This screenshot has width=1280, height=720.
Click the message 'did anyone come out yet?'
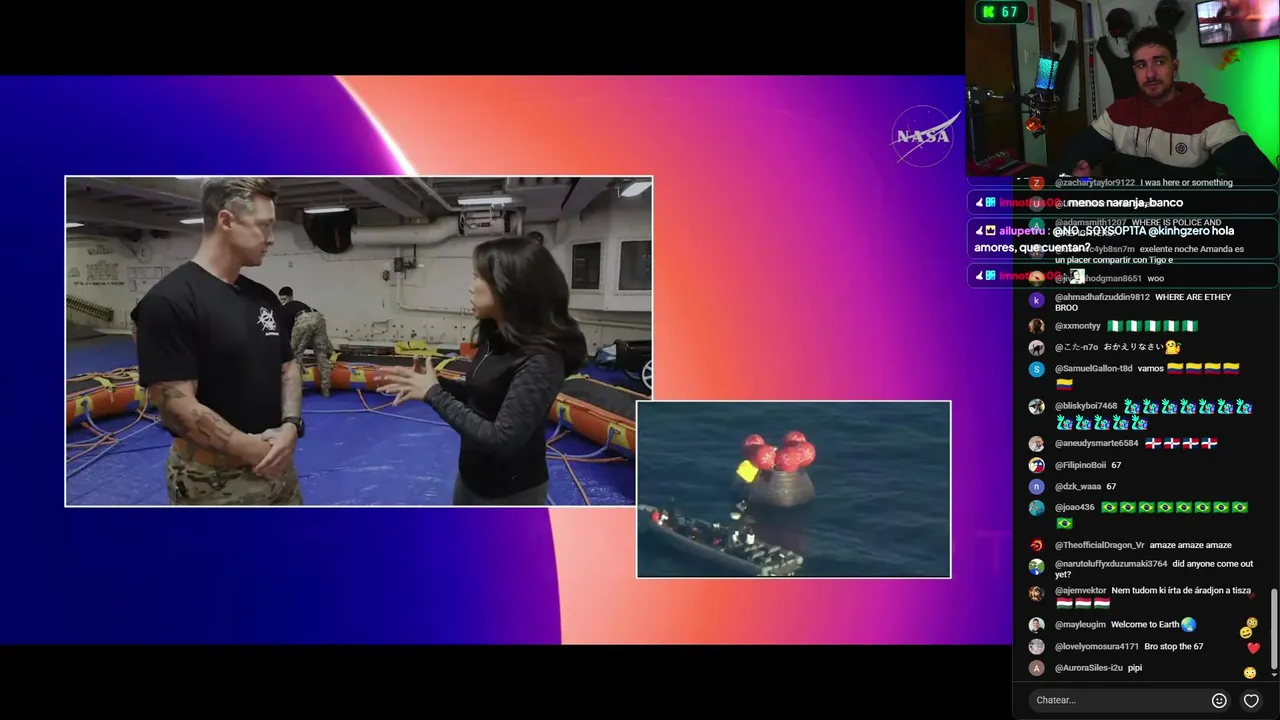(1154, 569)
